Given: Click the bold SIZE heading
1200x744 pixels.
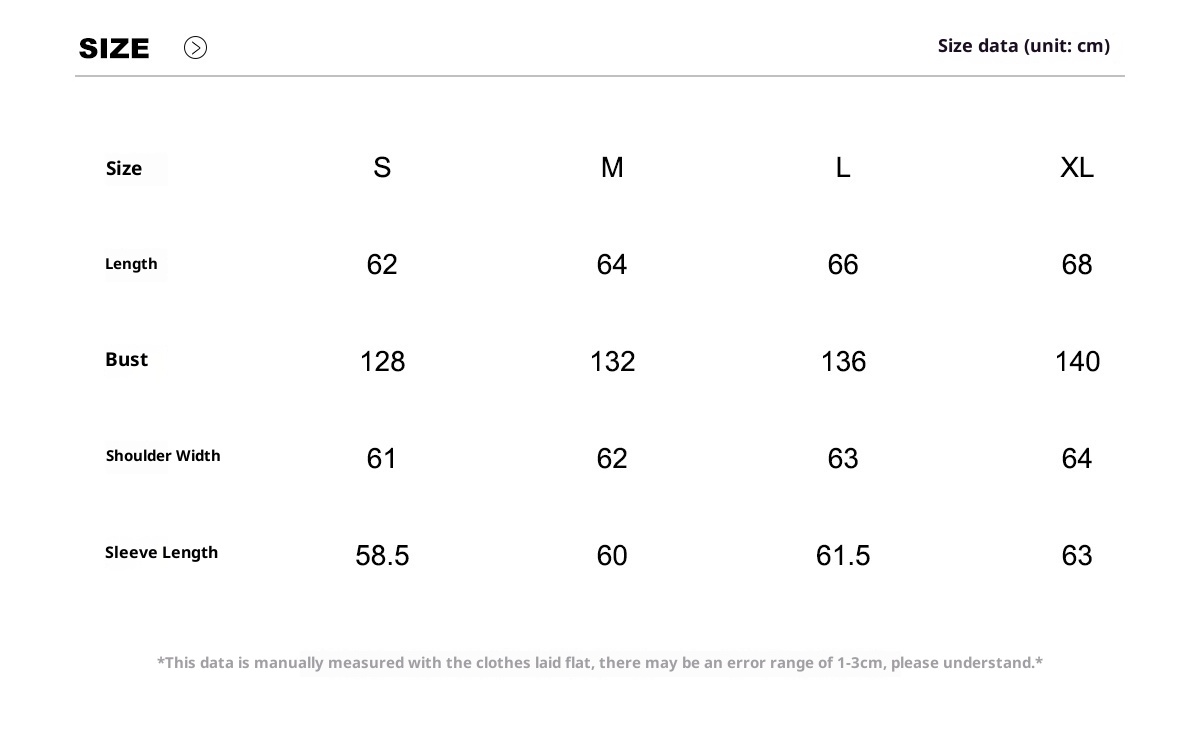Looking at the screenshot, I should [x=114, y=48].
